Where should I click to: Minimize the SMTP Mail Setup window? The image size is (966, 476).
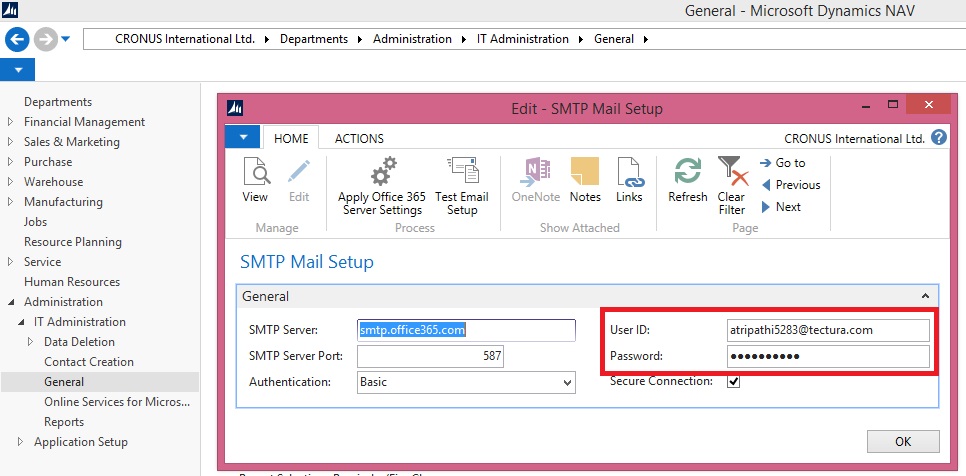pyautogui.click(x=867, y=105)
